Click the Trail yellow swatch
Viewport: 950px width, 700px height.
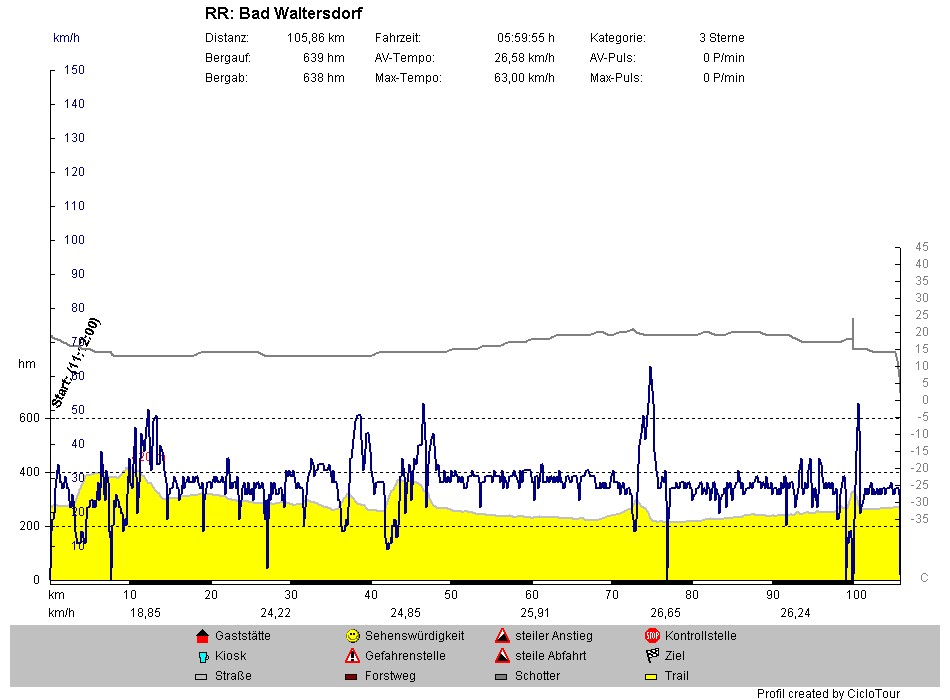(x=652, y=677)
